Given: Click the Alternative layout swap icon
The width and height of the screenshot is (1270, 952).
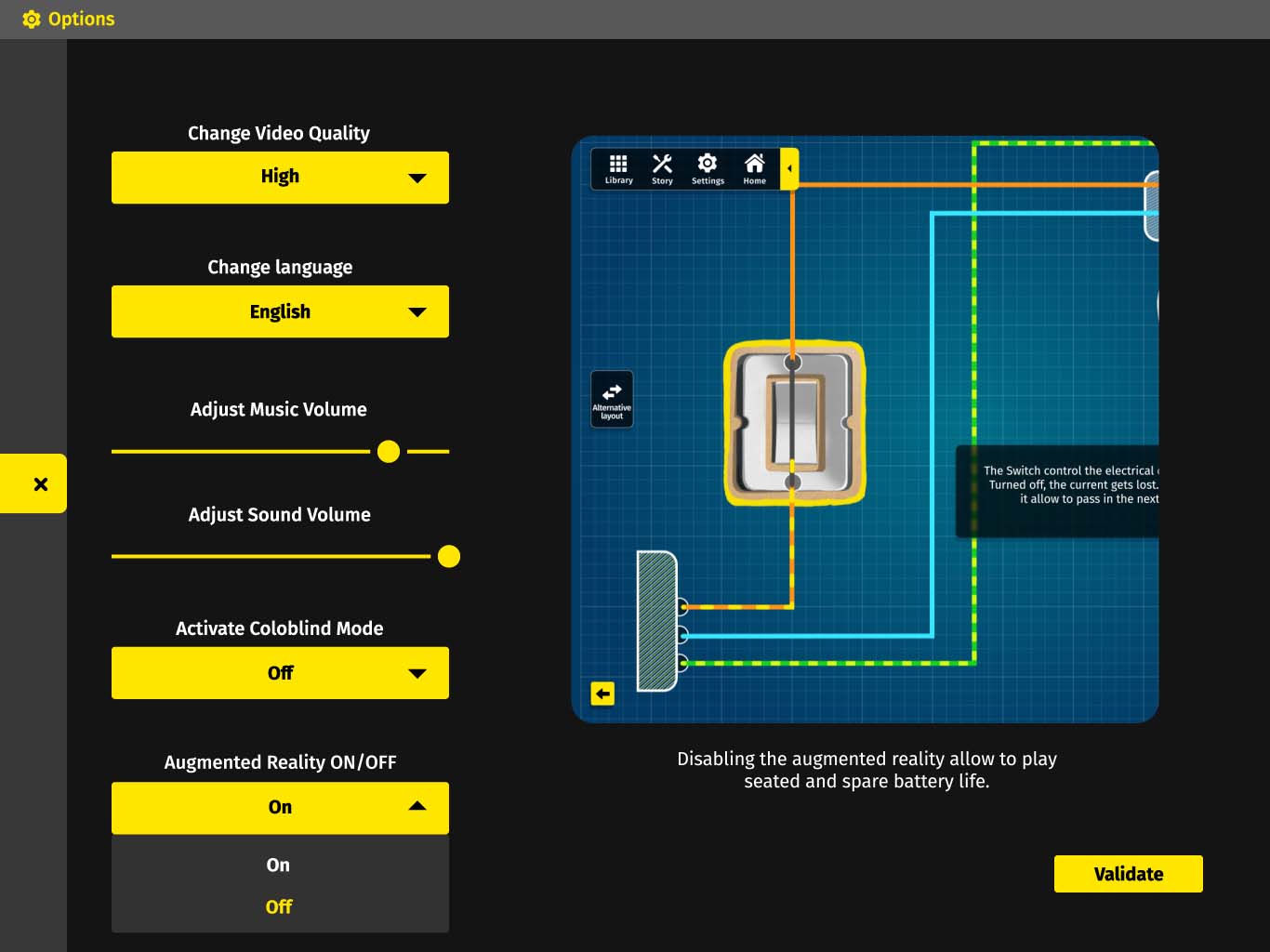Looking at the screenshot, I should [612, 400].
